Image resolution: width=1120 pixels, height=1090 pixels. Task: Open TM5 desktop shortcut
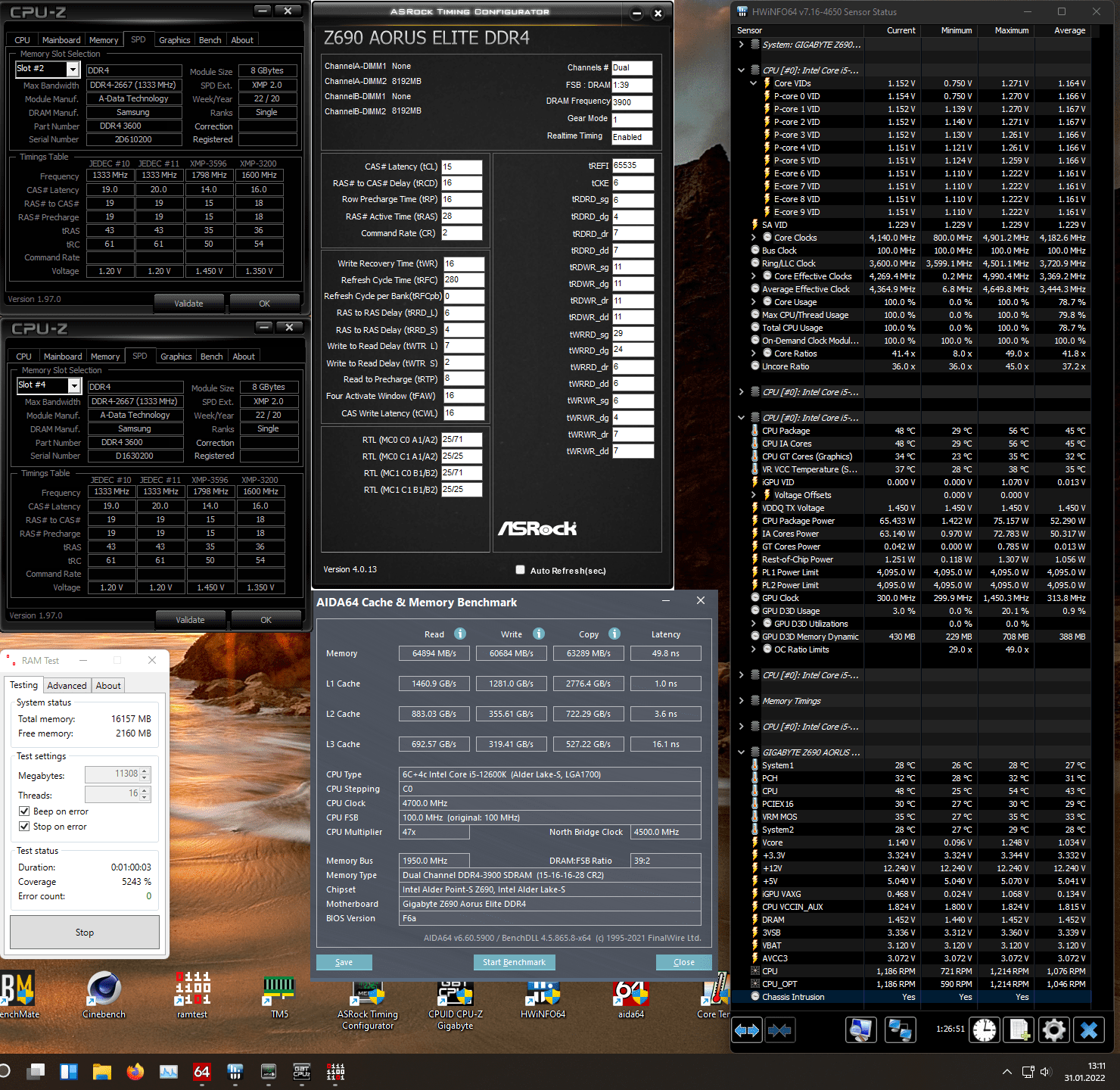click(279, 995)
